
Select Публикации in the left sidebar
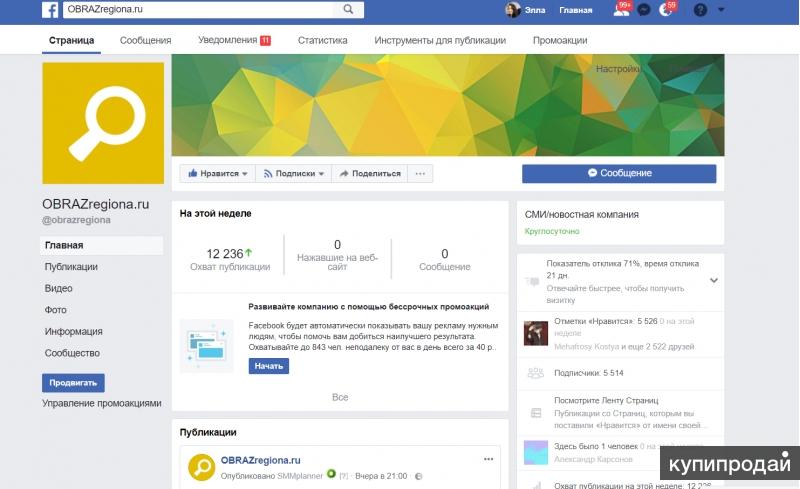pyautogui.click(x=71, y=266)
